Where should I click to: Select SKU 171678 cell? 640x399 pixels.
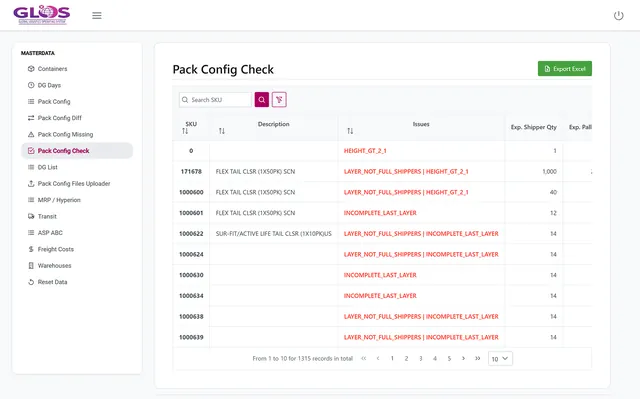[191, 171]
